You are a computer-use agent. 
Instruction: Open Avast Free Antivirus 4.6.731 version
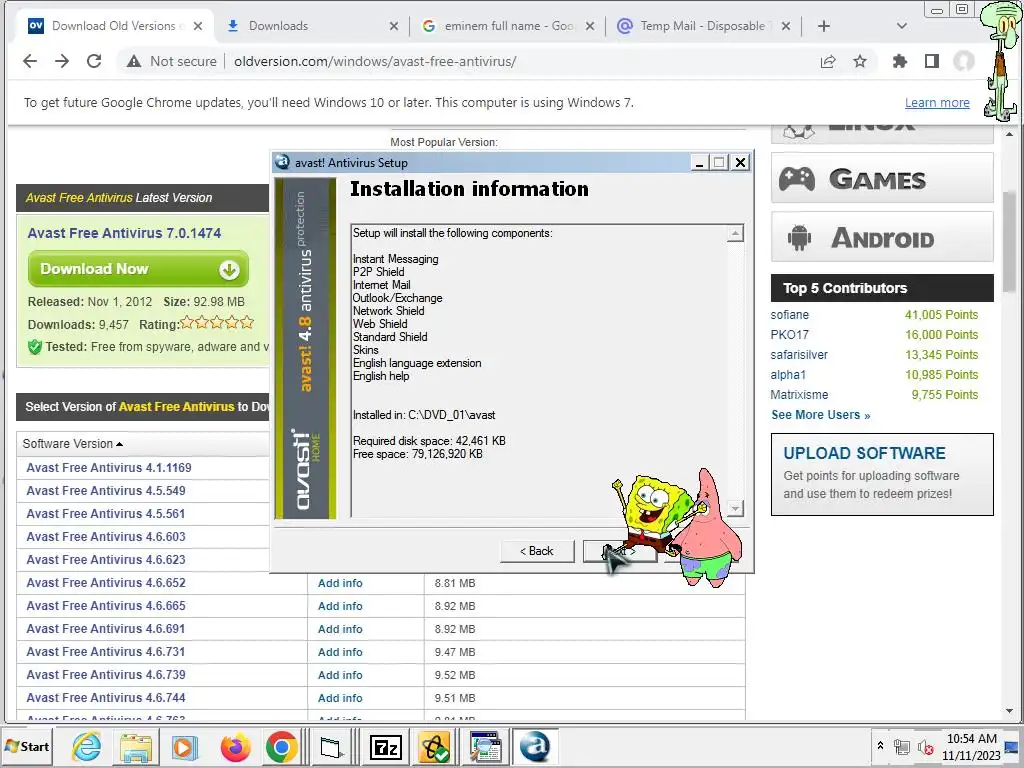(106, 652)
